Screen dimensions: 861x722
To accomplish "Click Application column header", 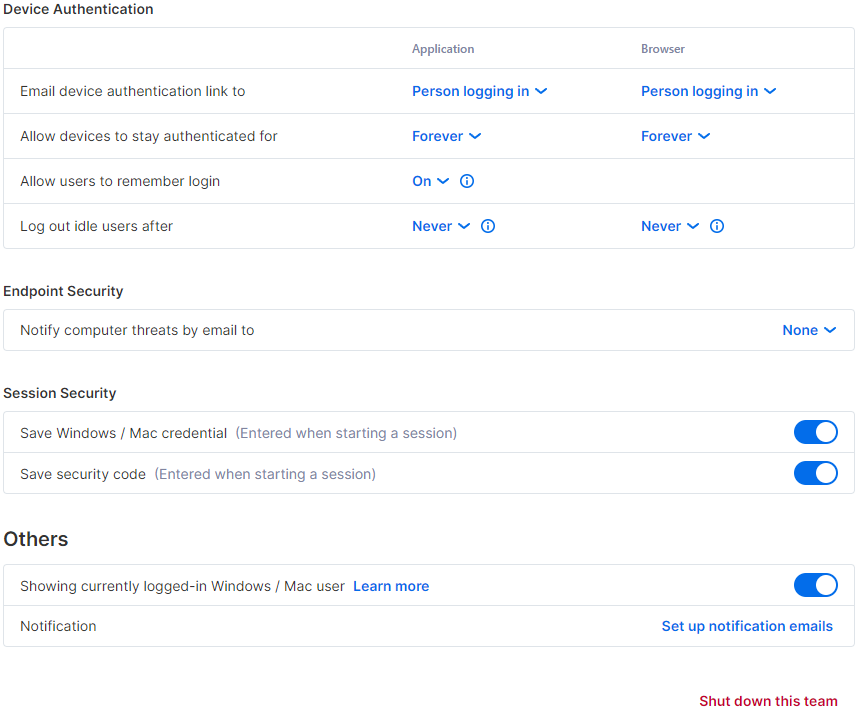I will tap(443, 49).
